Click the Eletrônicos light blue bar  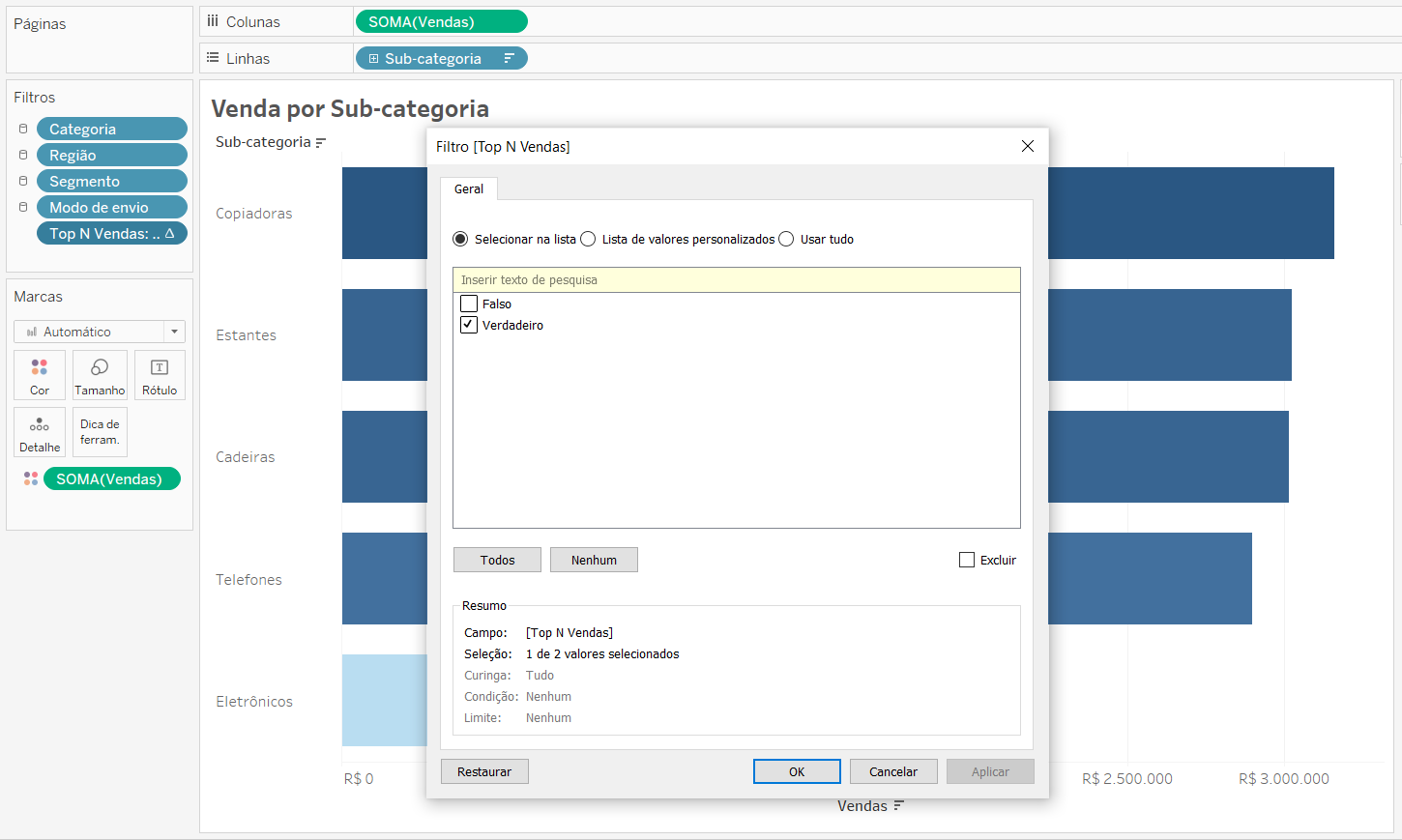coord(384,700)
